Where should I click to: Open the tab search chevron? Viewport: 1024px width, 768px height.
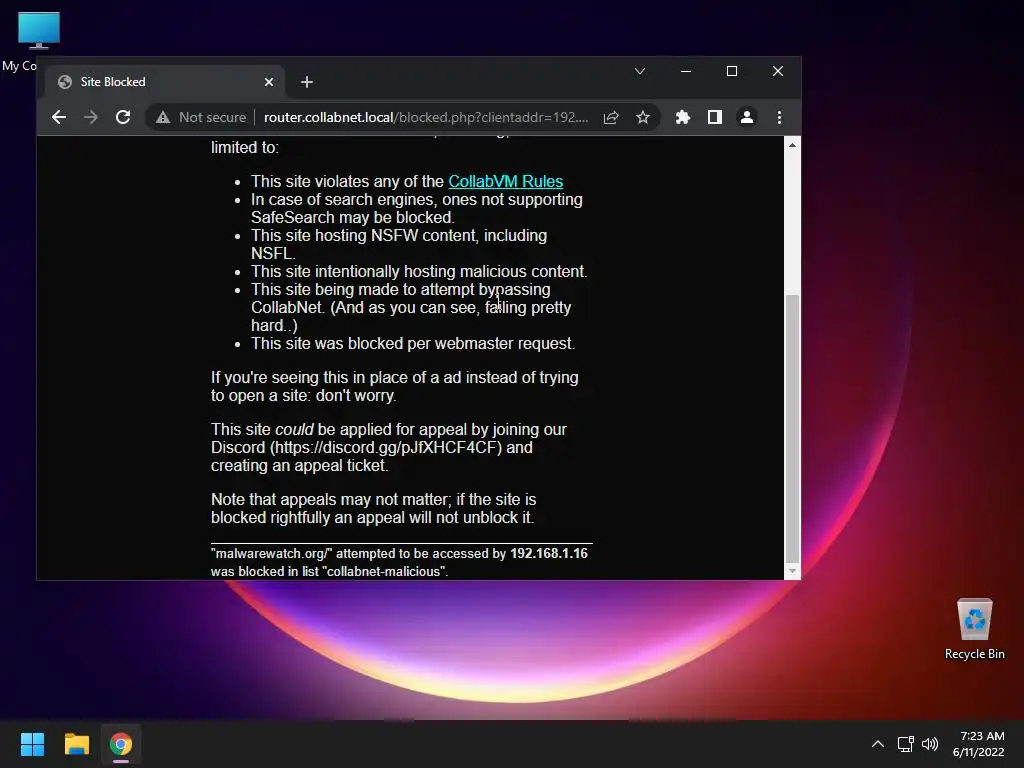click(640, 71)
